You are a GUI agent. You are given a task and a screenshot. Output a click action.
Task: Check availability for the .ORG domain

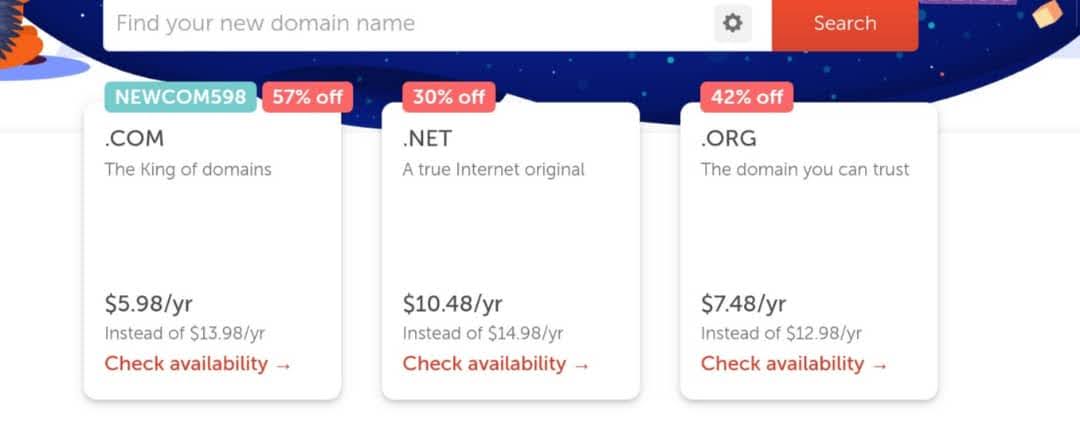[794, 364]
